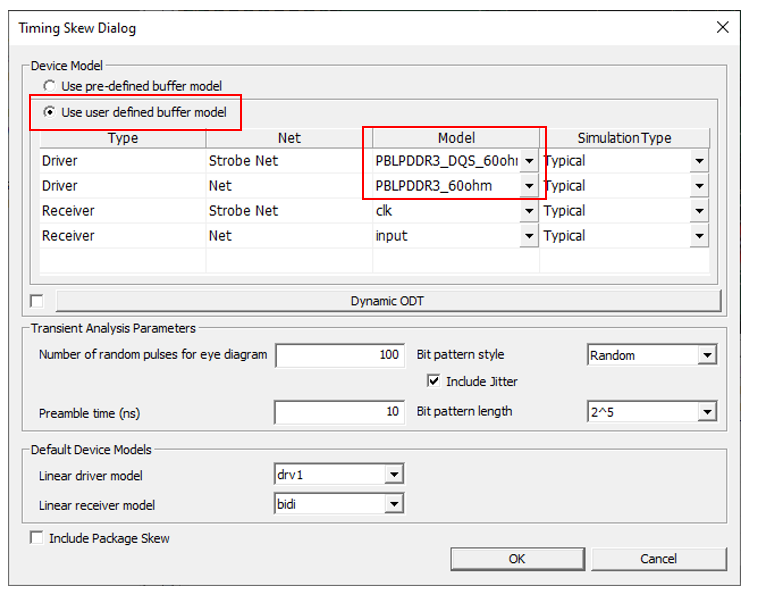The image size is (757, 605).
Task: Click the Dynamic ODT button
Action: click(388, 301)
